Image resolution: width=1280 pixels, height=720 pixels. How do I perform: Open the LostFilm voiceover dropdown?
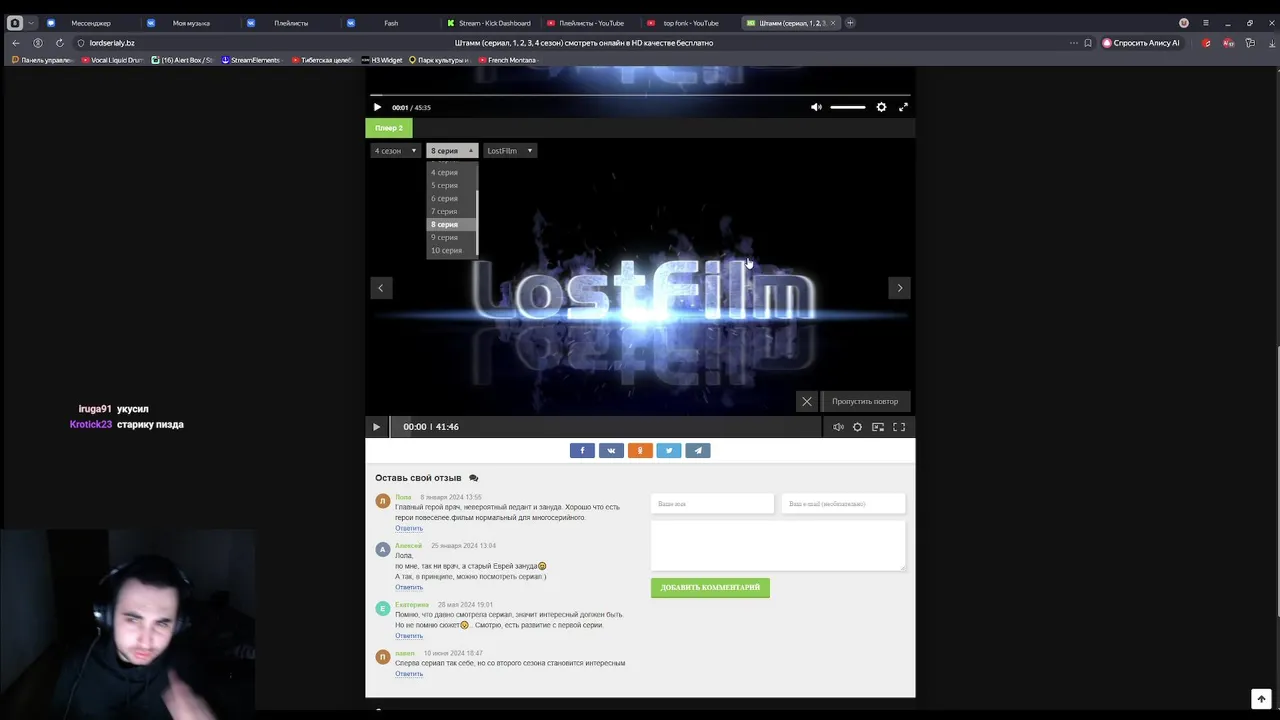(510, 151)
